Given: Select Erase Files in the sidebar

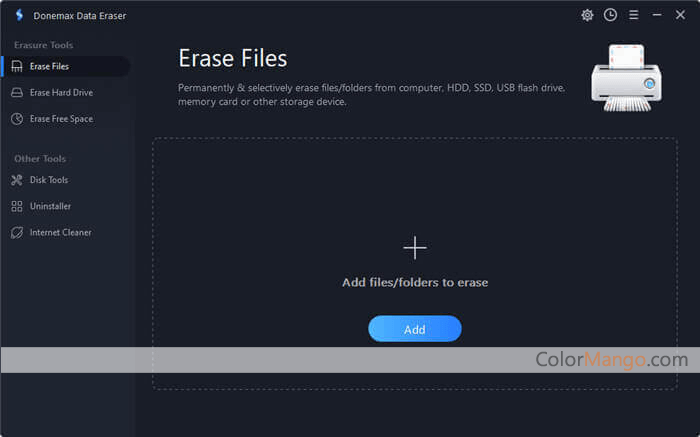Looking at the screenshot, I should point(49,66).
